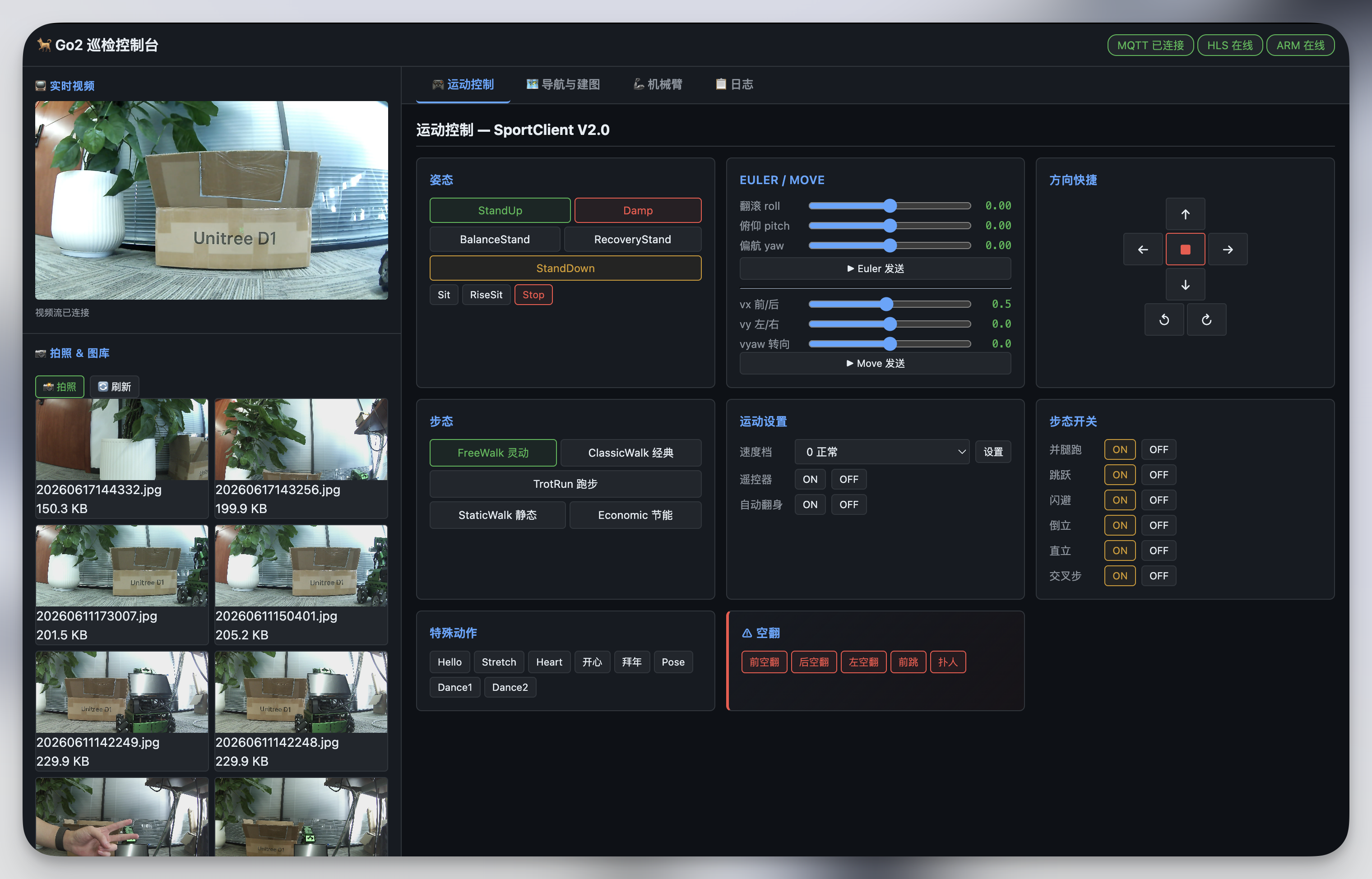Select FreeWalk 灵动 gait
Image resolution: width=1372 pixels, height=879 pixels.
click(493, 453)
